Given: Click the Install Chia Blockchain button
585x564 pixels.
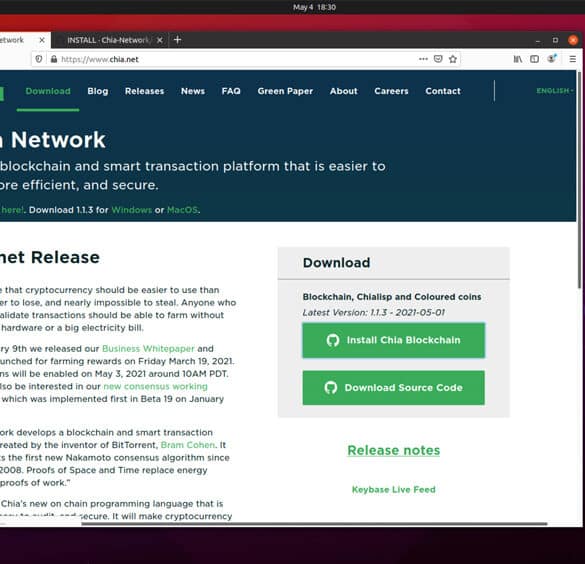Looking at the screenshot, I should point(394,340).
